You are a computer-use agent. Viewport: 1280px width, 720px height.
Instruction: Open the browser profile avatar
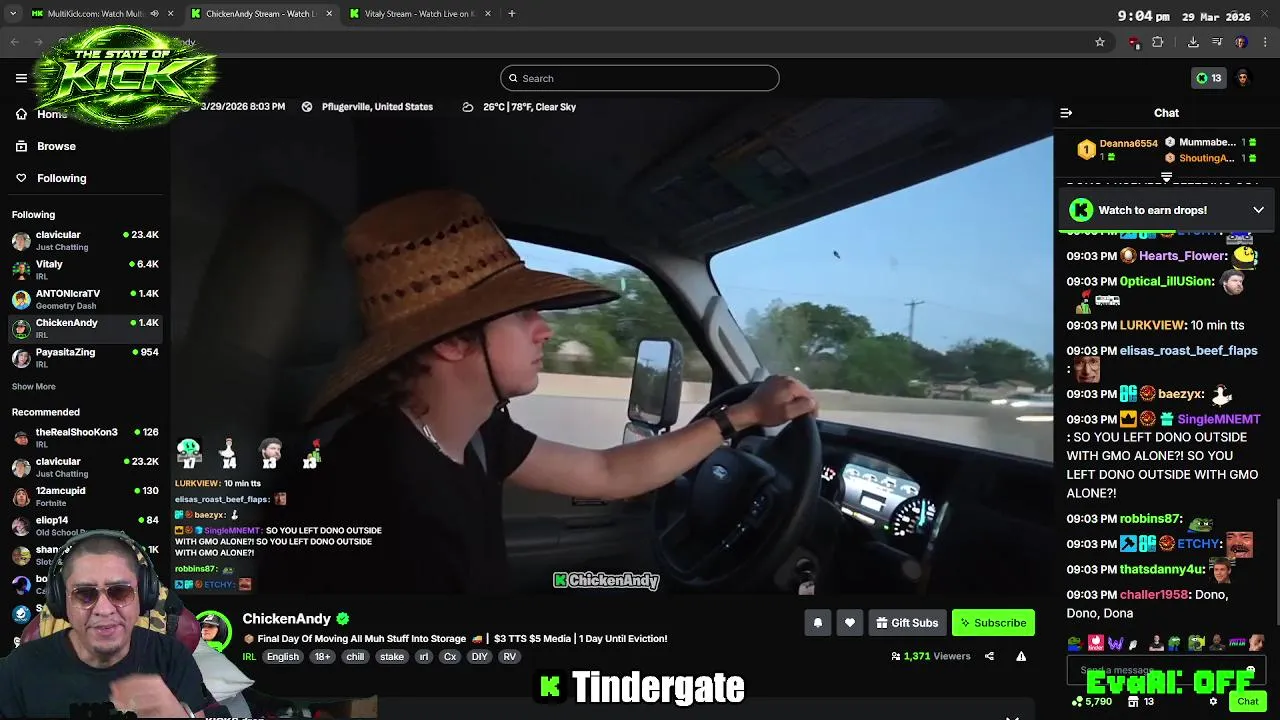point(1241,42)
